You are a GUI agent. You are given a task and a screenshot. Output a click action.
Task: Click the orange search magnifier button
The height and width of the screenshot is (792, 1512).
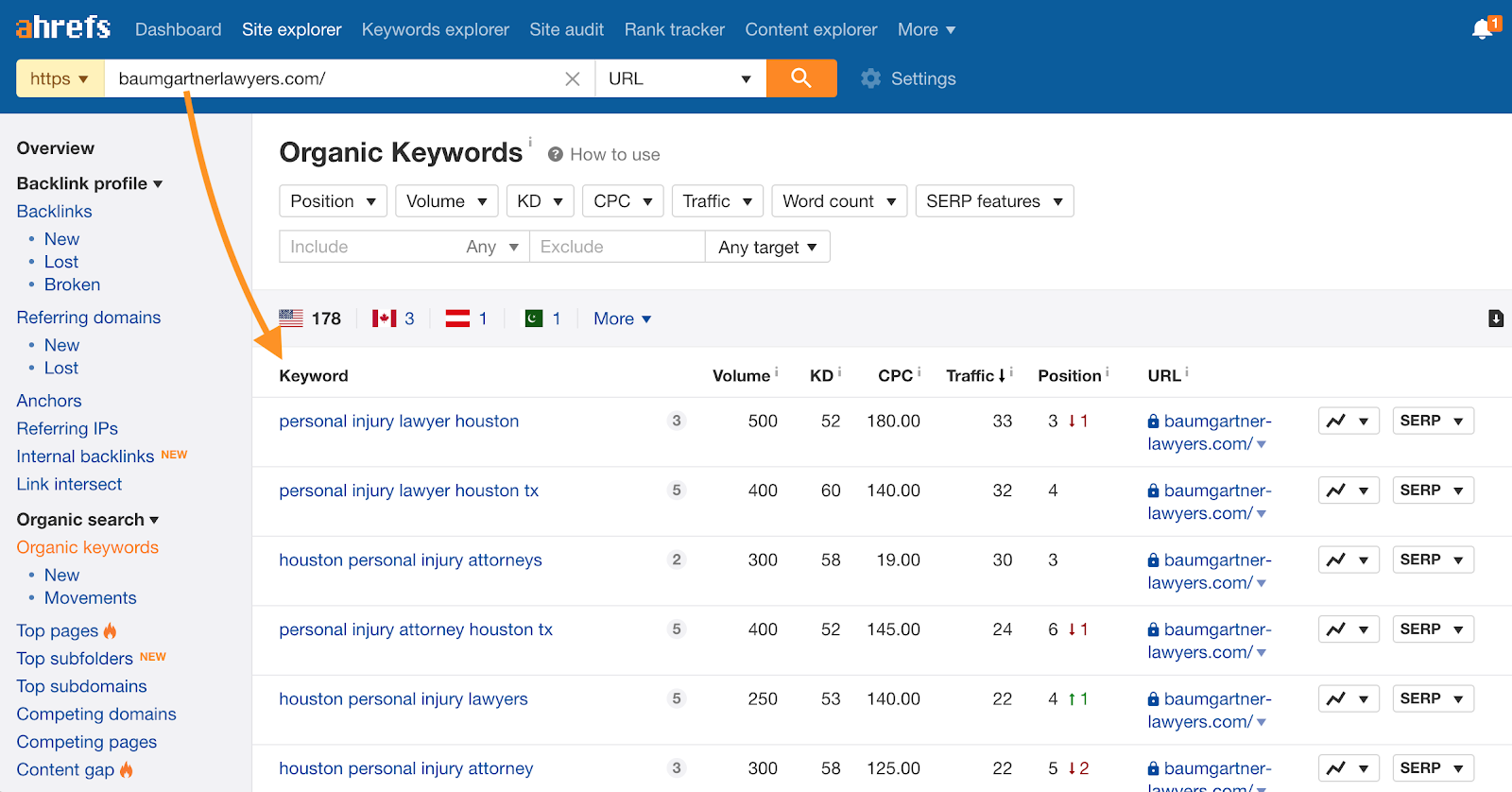pos(800,78)
